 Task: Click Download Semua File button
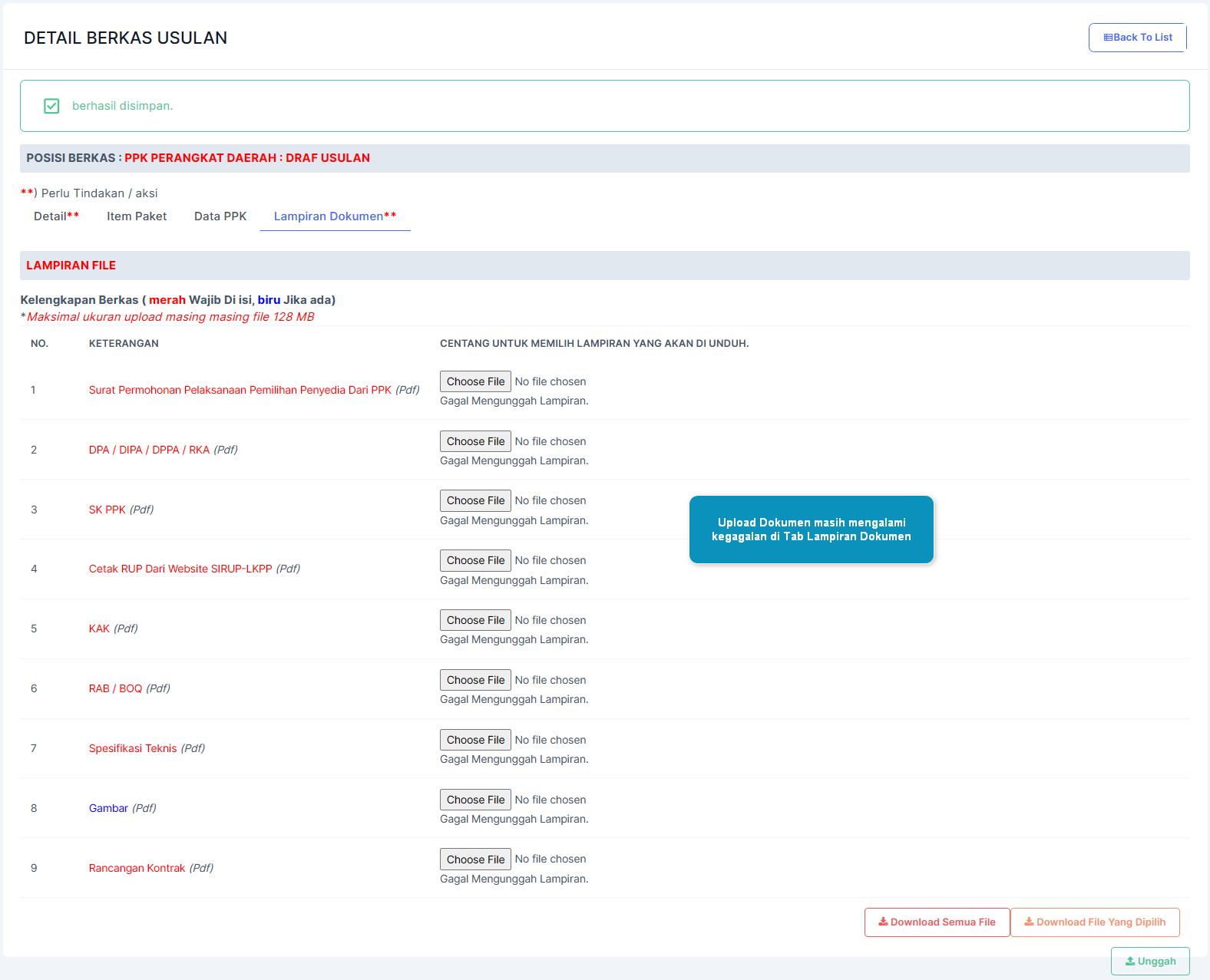[x=937, y=922]
